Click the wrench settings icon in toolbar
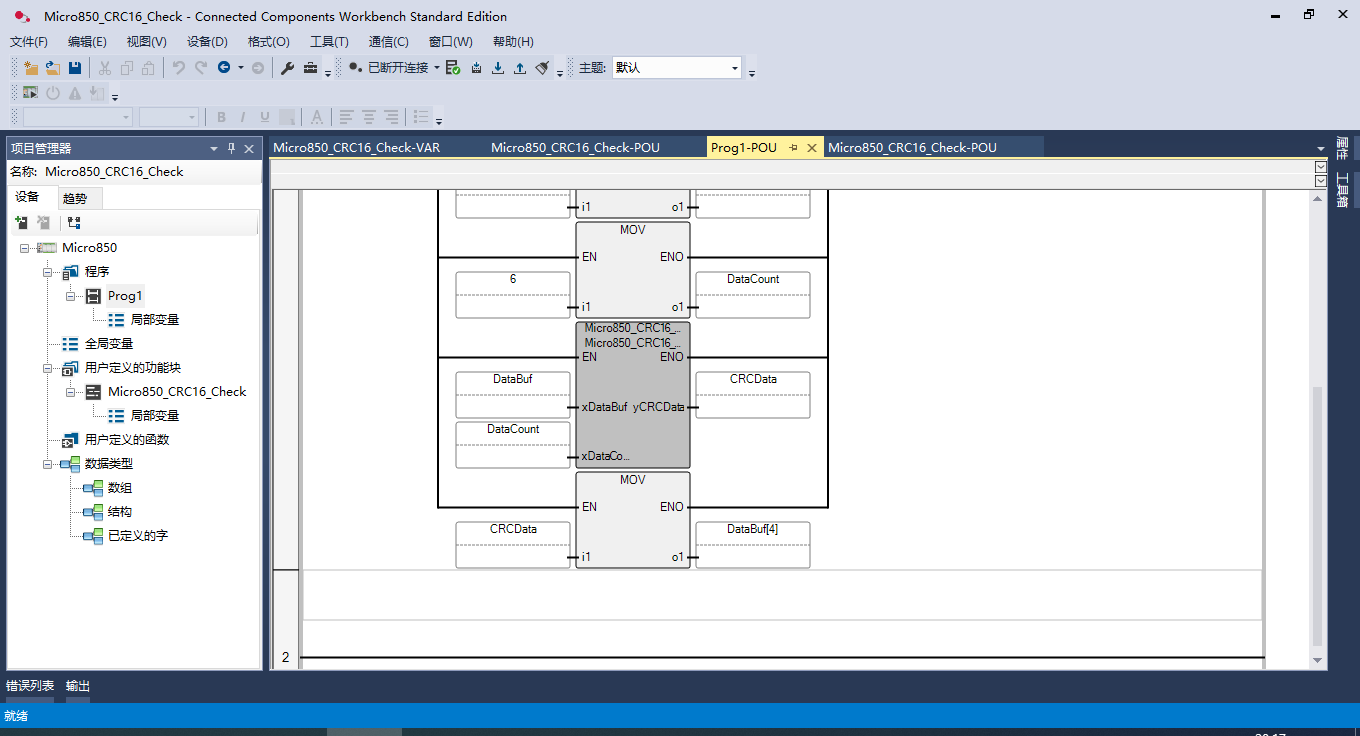Image resolution: width=1360 pixels, height=736 pixels. pyautogui.click(x=287, y=68)
